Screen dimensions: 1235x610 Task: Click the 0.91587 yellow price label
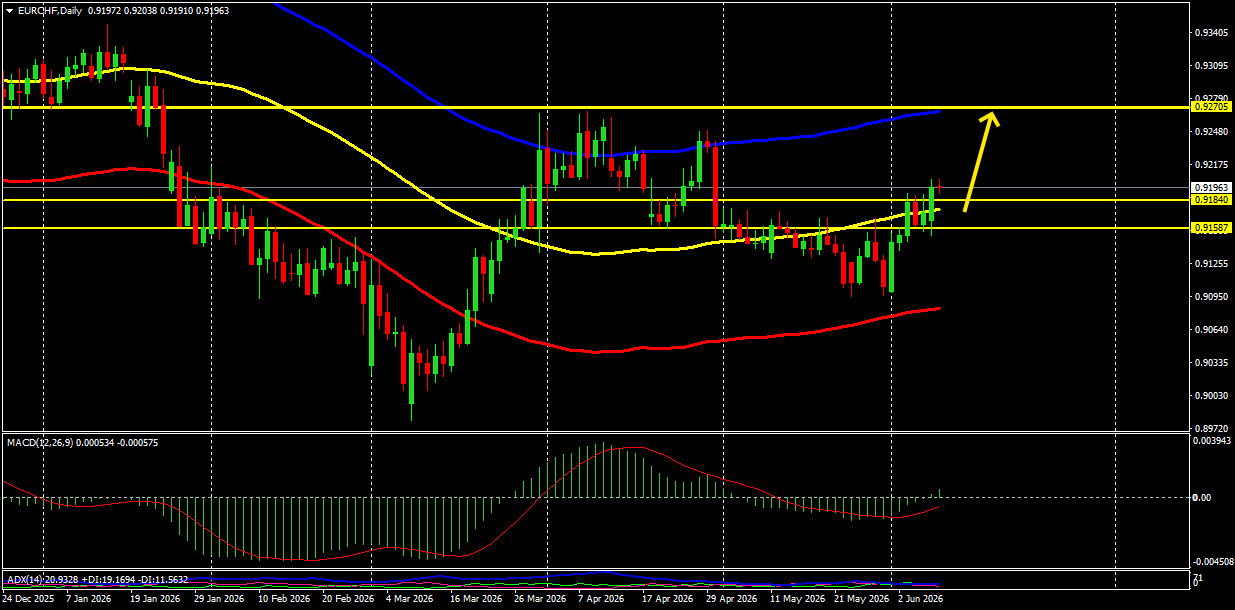[1209, 228]
